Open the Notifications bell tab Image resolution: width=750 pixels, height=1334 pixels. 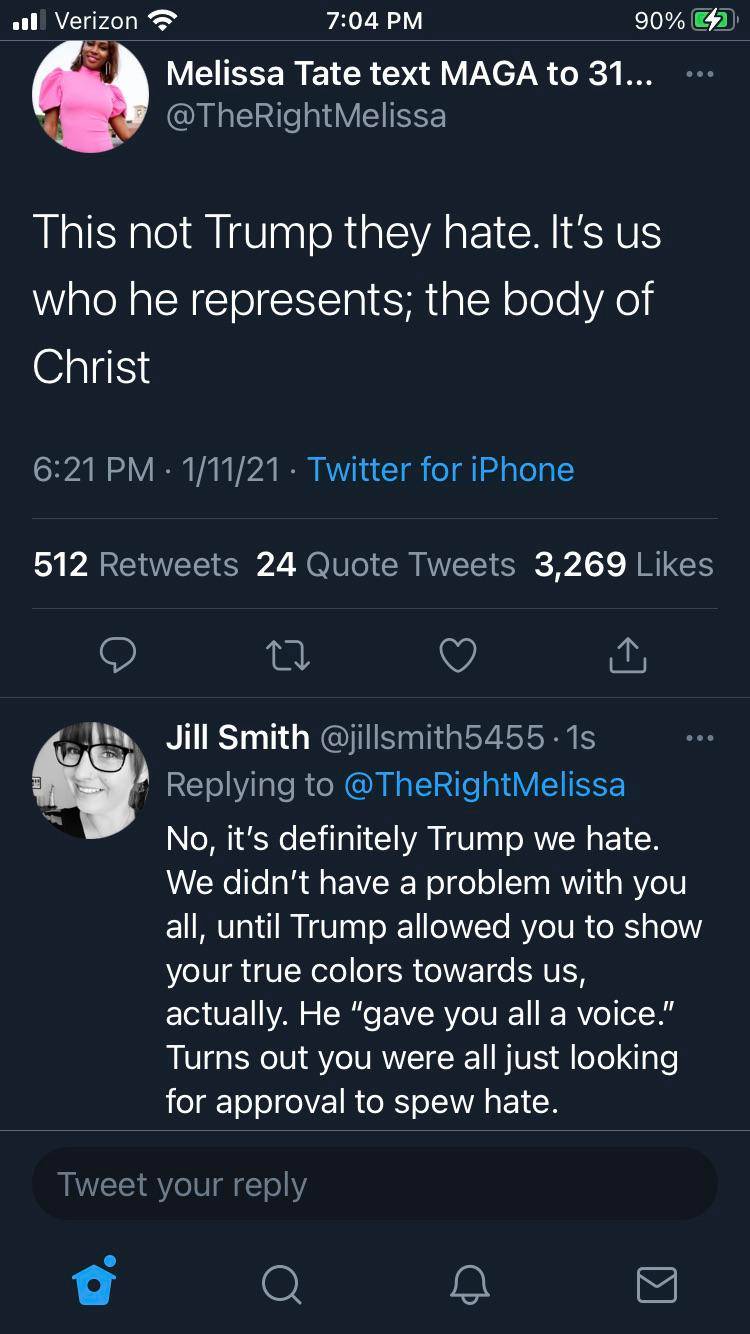[x=469, y=1283]
